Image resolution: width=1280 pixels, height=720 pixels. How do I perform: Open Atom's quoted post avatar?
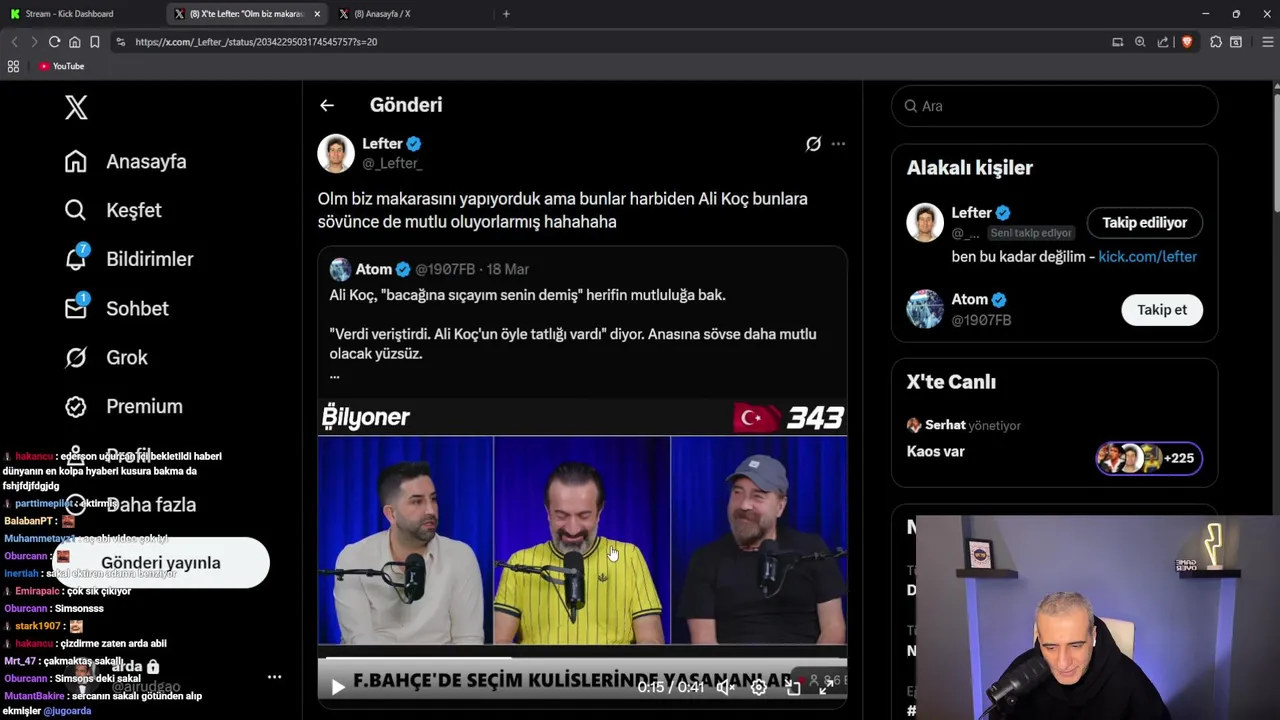(x=340, y=269)
